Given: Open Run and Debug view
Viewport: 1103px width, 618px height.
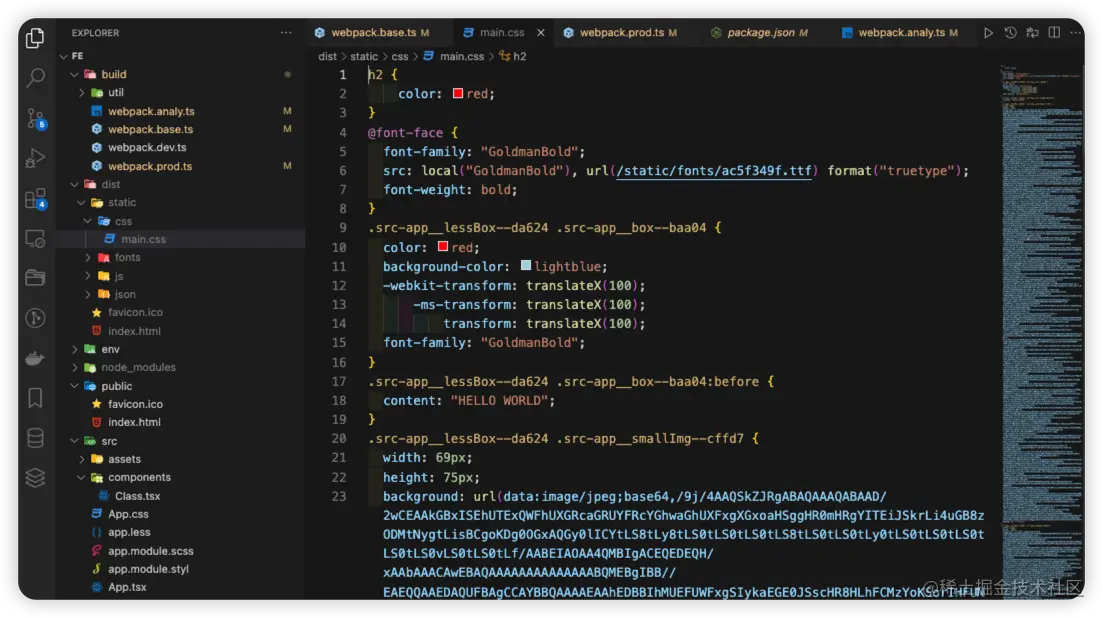Looking at the screenshot, I should click(35, 158).
